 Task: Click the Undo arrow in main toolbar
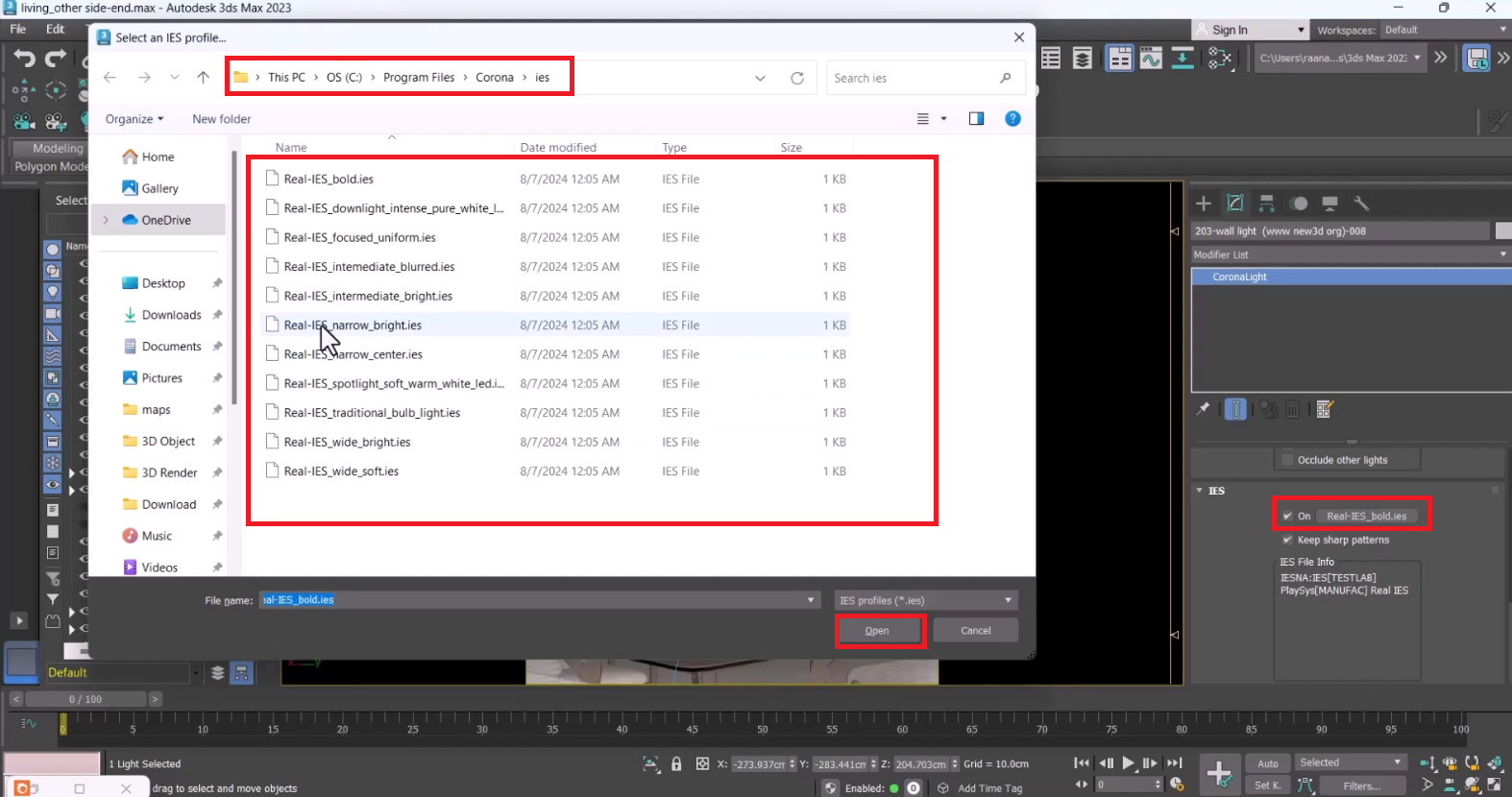pos(24,59)
